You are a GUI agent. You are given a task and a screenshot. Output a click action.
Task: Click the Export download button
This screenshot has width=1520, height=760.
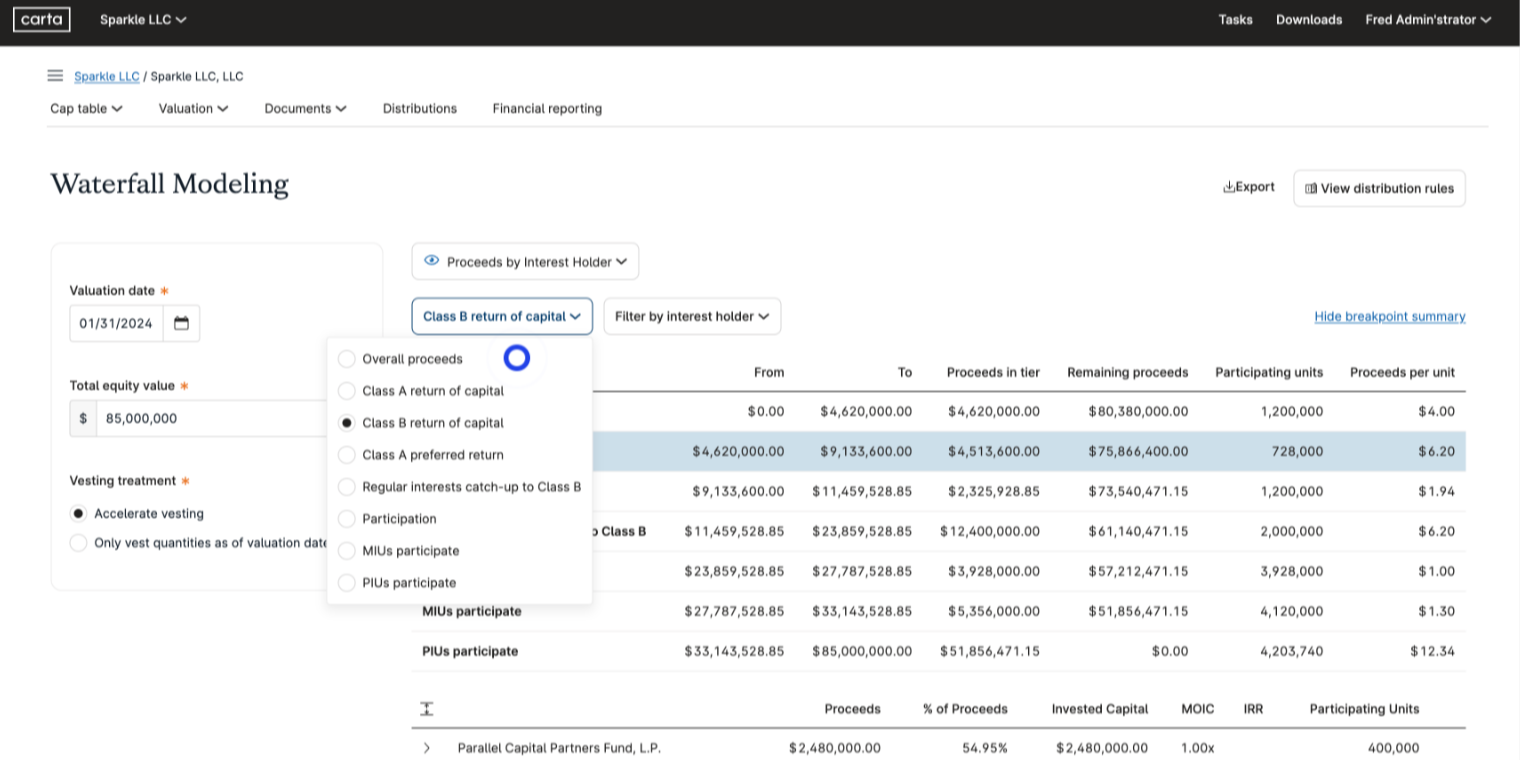1249,187
